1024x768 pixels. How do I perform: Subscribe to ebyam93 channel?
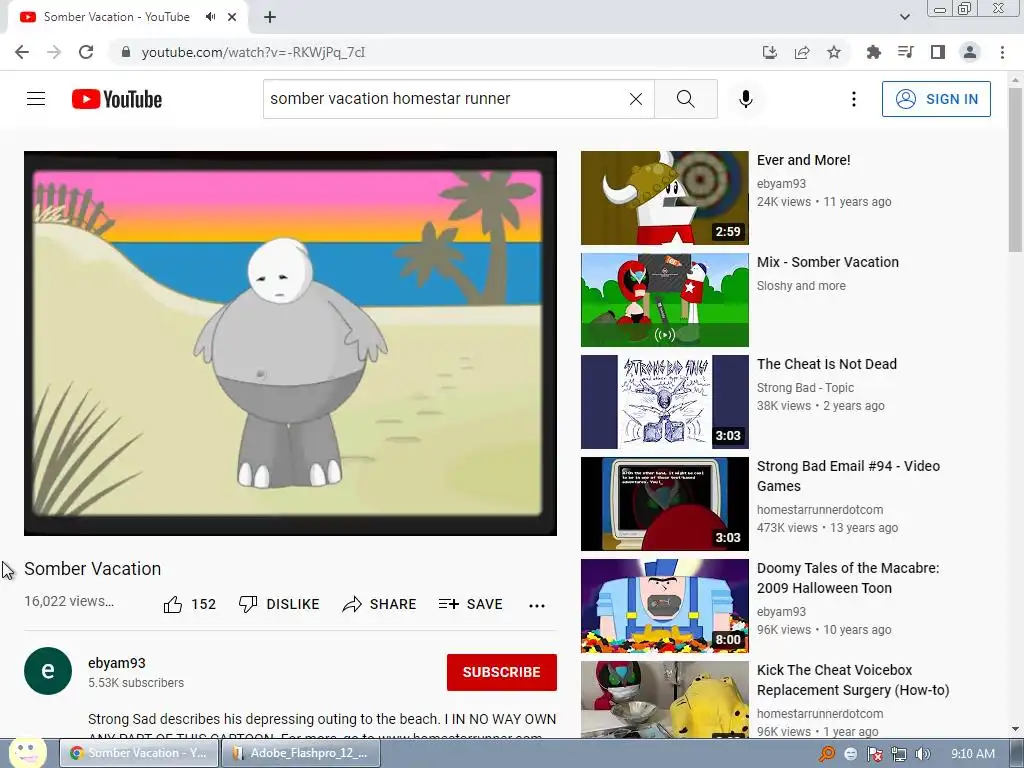tap(502, 672)
